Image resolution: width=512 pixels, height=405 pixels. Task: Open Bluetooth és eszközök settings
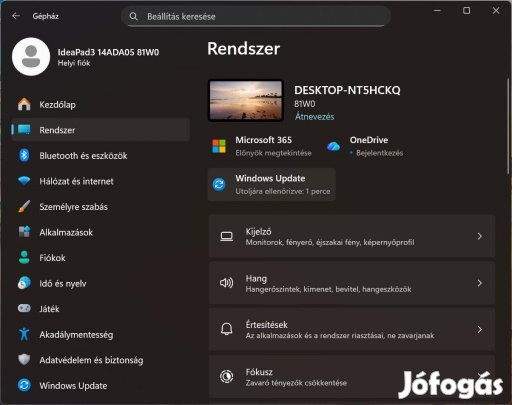(x=101, y=155)
